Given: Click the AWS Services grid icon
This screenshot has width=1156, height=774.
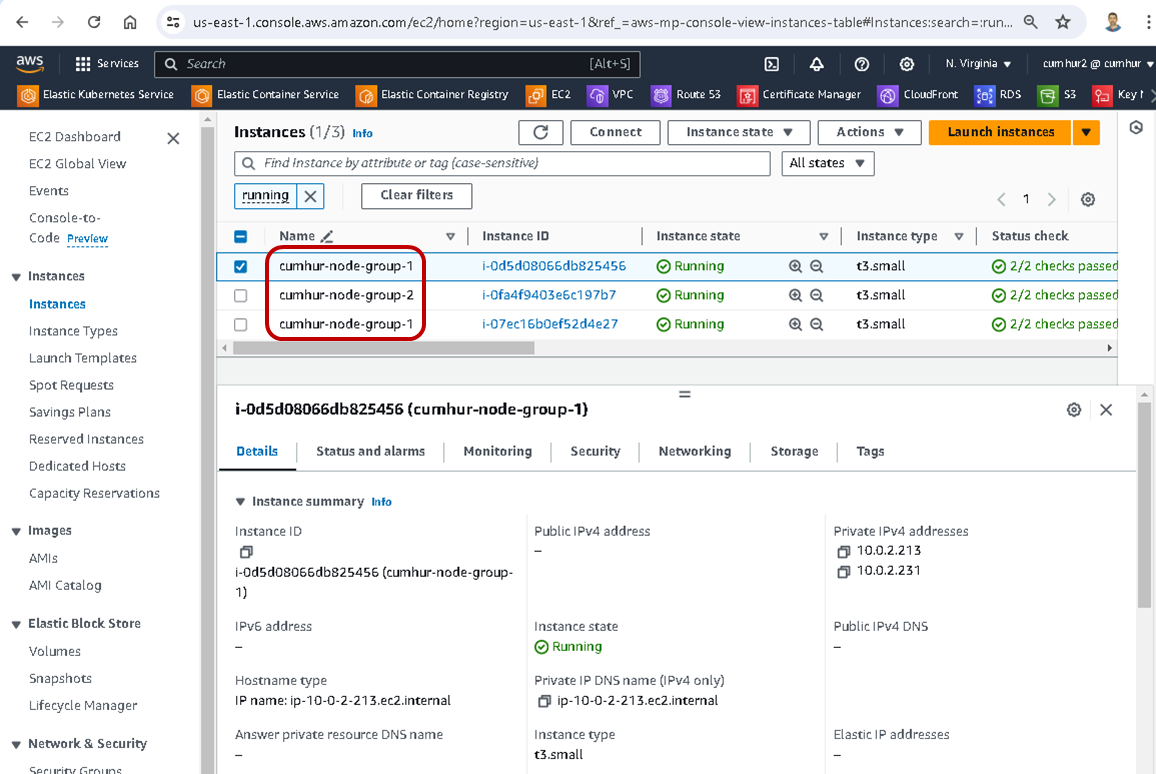Looking at the screenshot, I should click(83, 64).
